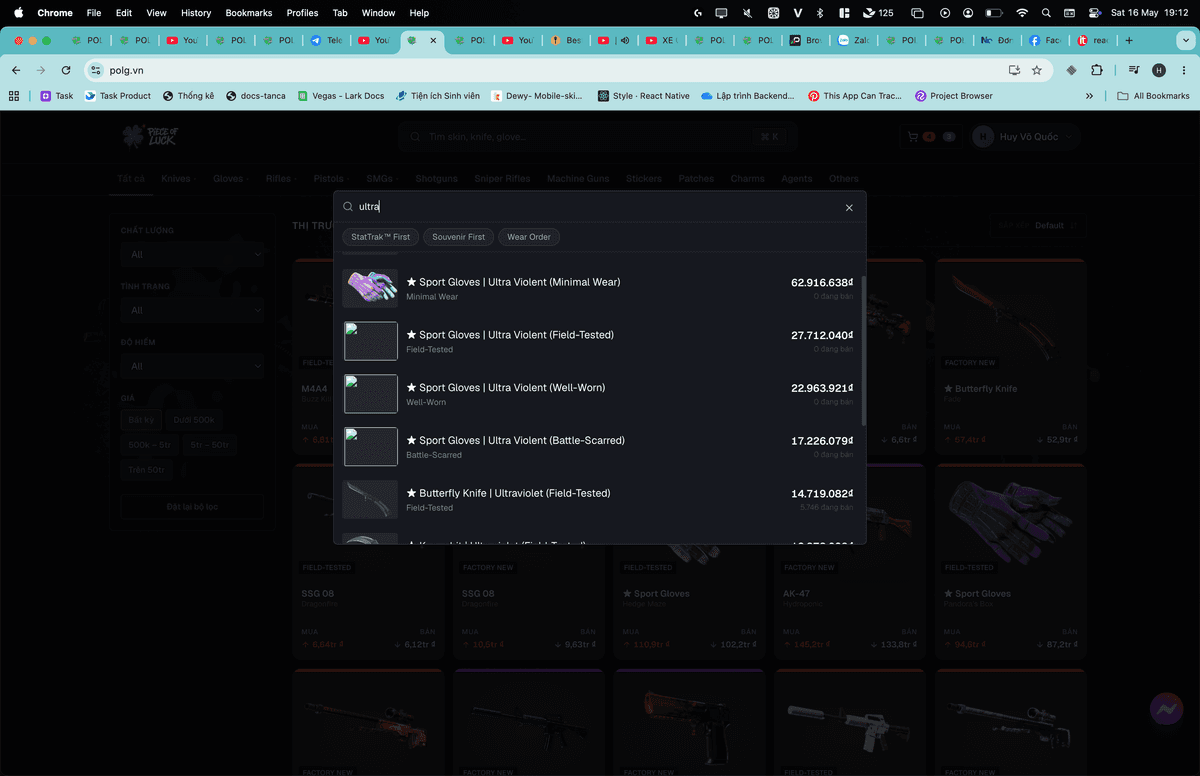This screenshot has height=776, width=1200.
Task: Open the Task Product bookmark
Action: pos(118,96)
